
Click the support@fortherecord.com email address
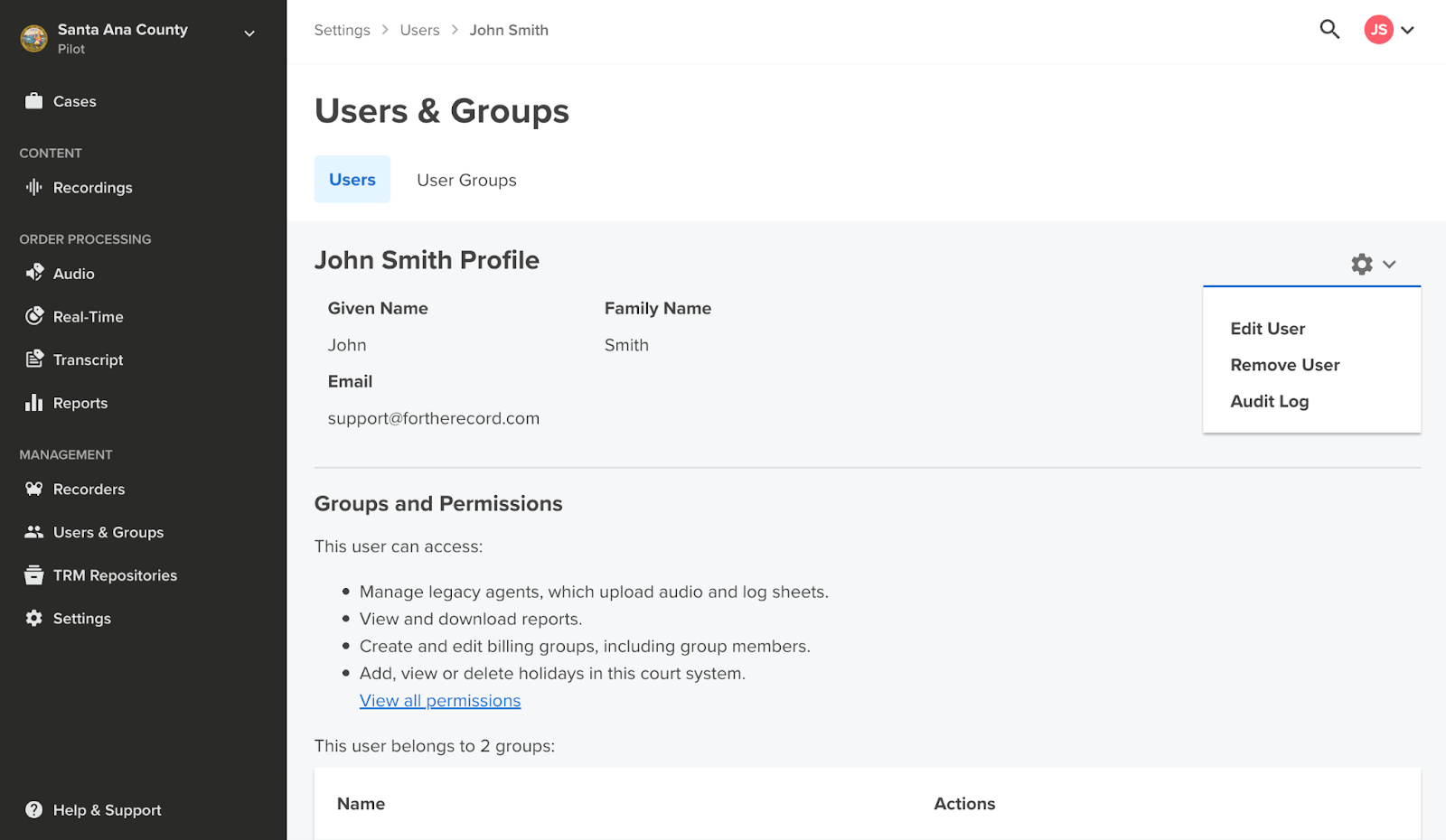pyautogui.click(x=434, y=417)
